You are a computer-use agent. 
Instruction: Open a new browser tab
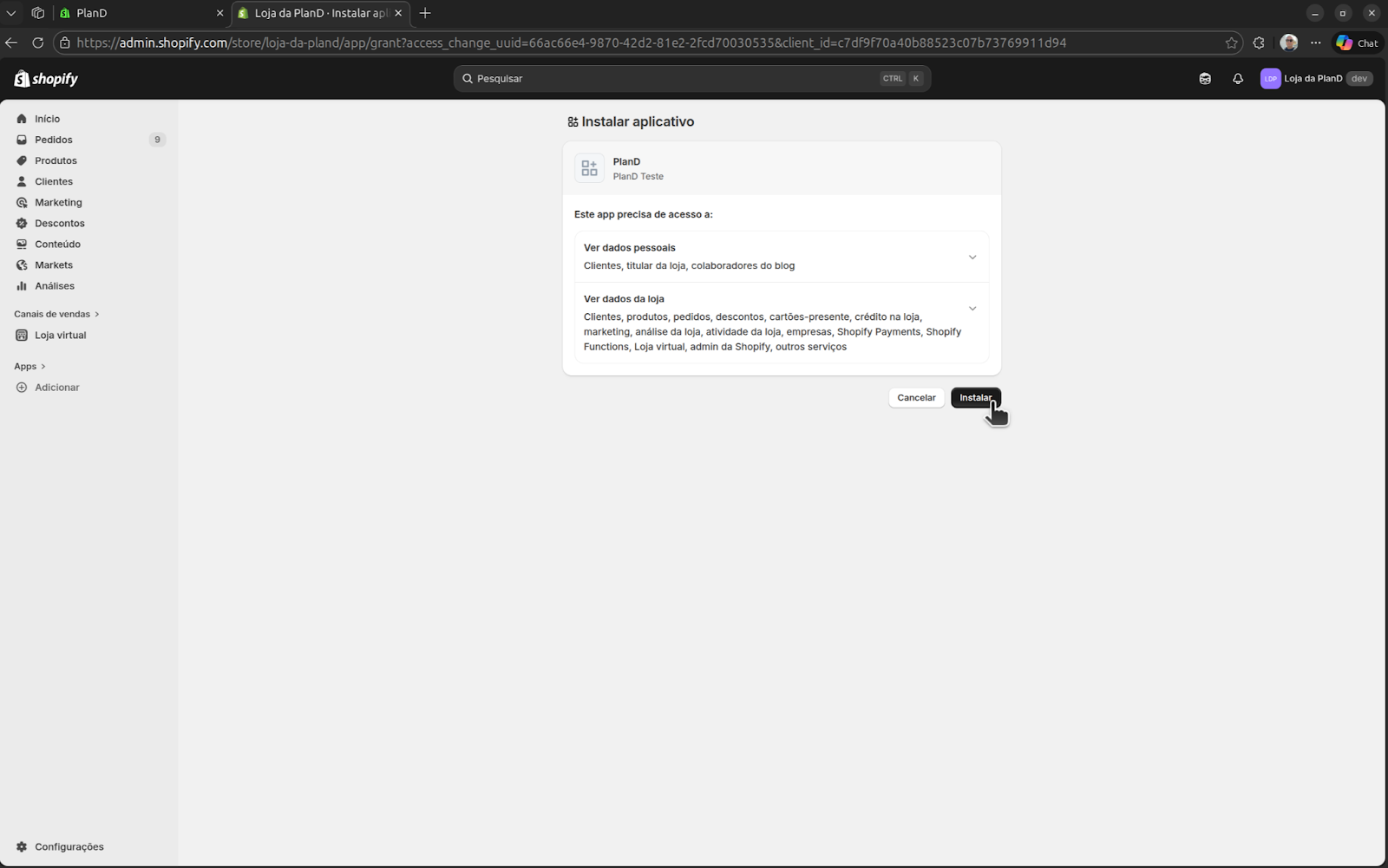pyautogui.click(x=425, y=13)
